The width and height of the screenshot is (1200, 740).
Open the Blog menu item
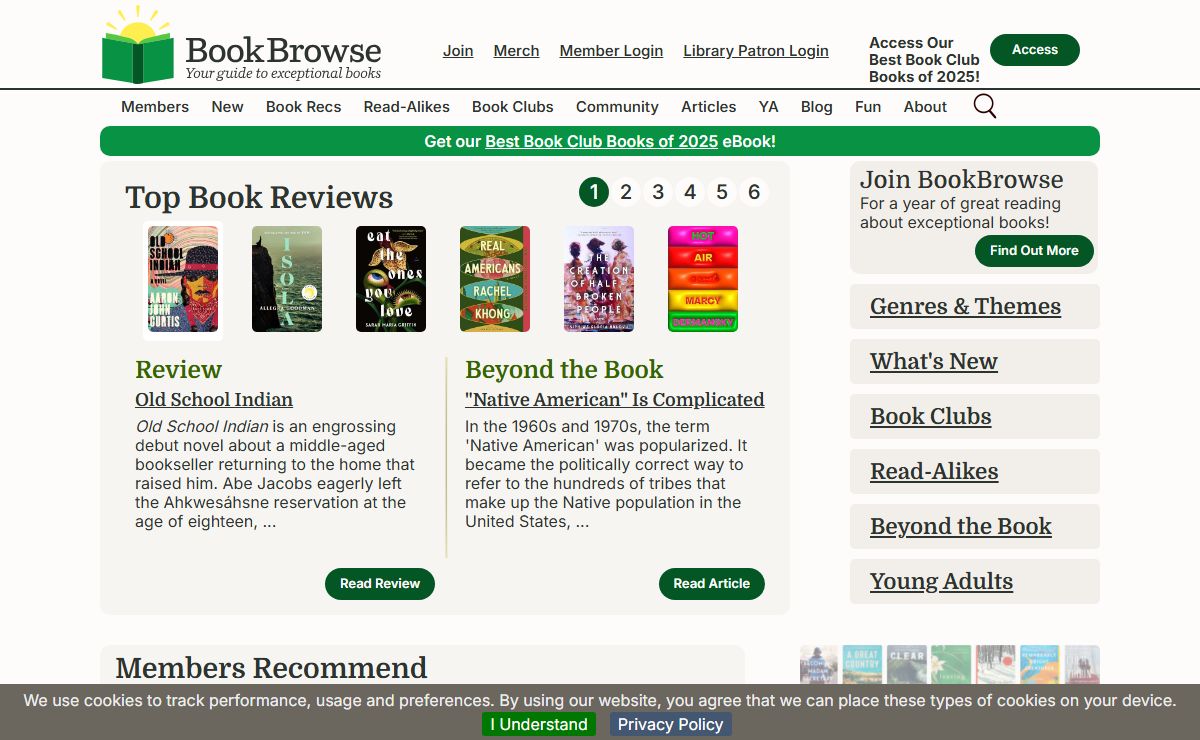816,107
